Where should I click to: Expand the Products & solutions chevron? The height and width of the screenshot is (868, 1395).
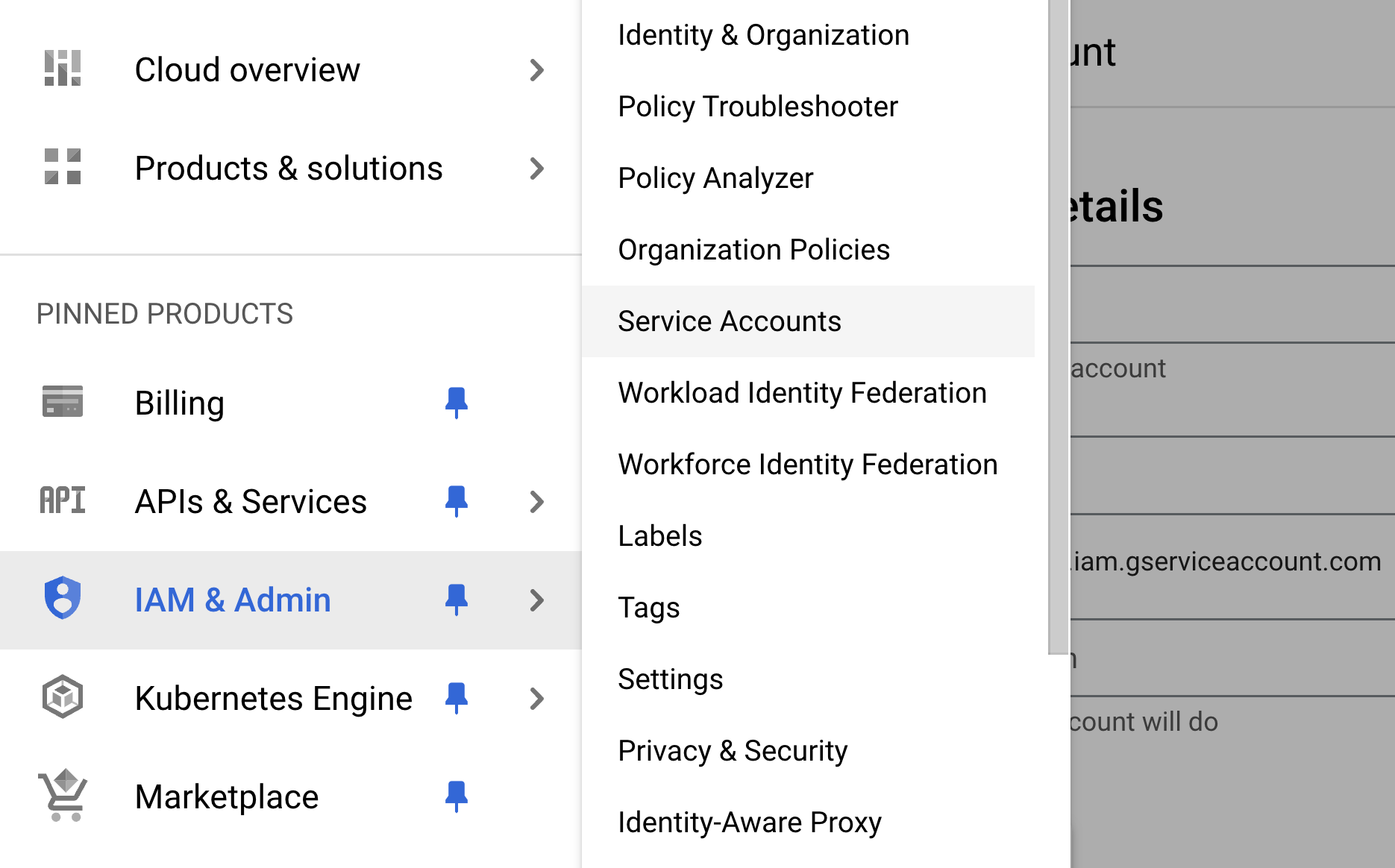point(537,169)
